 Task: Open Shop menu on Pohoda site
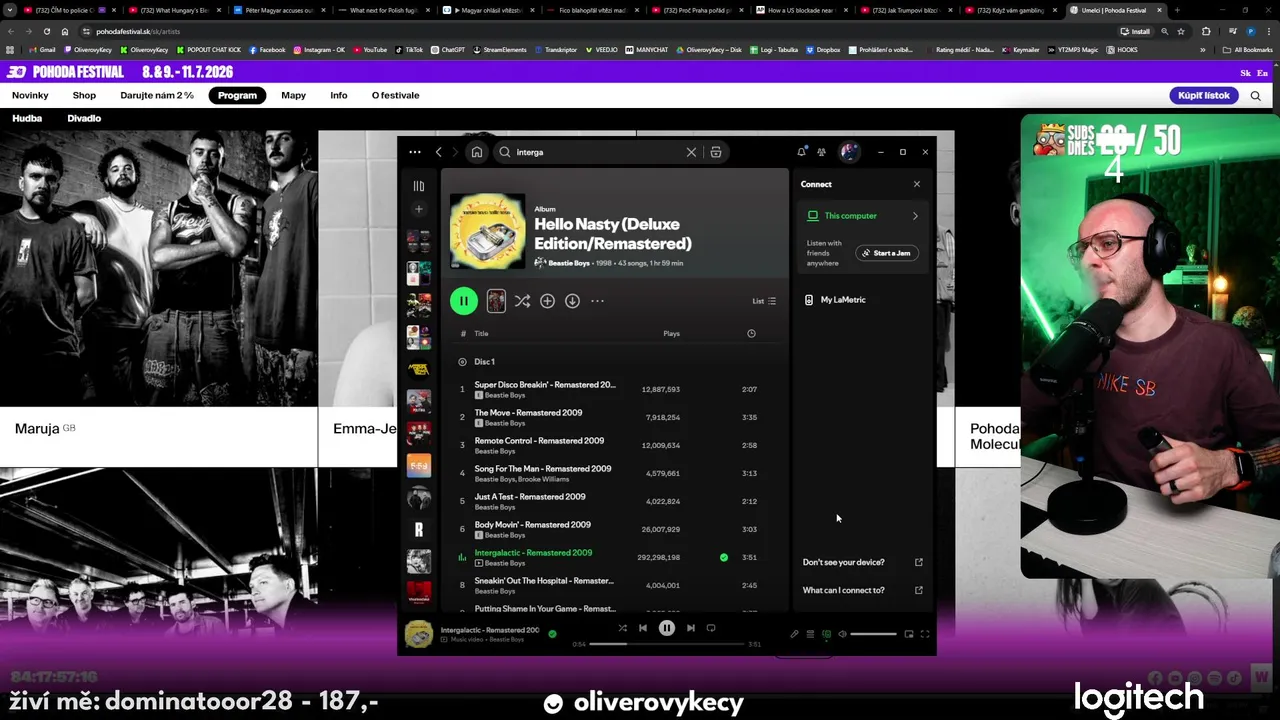coord(84,95)
